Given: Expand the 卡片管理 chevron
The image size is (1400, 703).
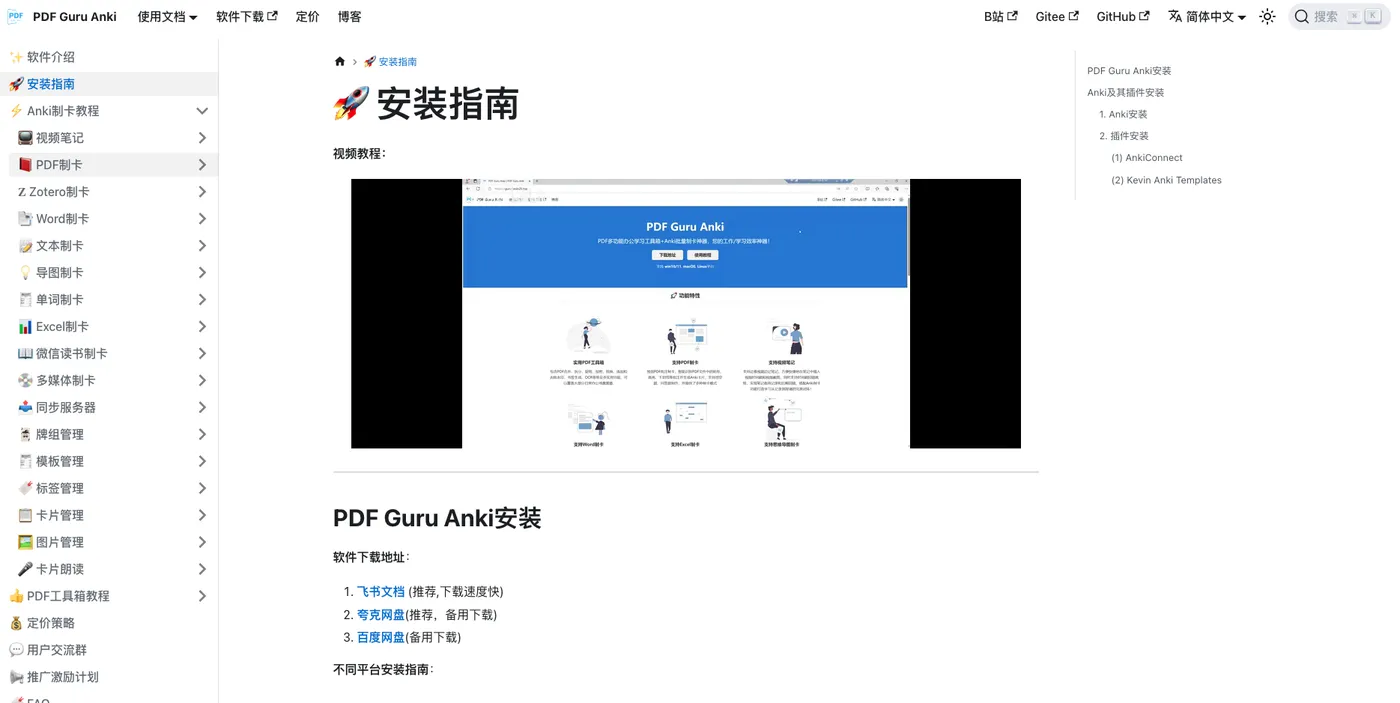Looking at the screenshot, I should coord(202,516).
